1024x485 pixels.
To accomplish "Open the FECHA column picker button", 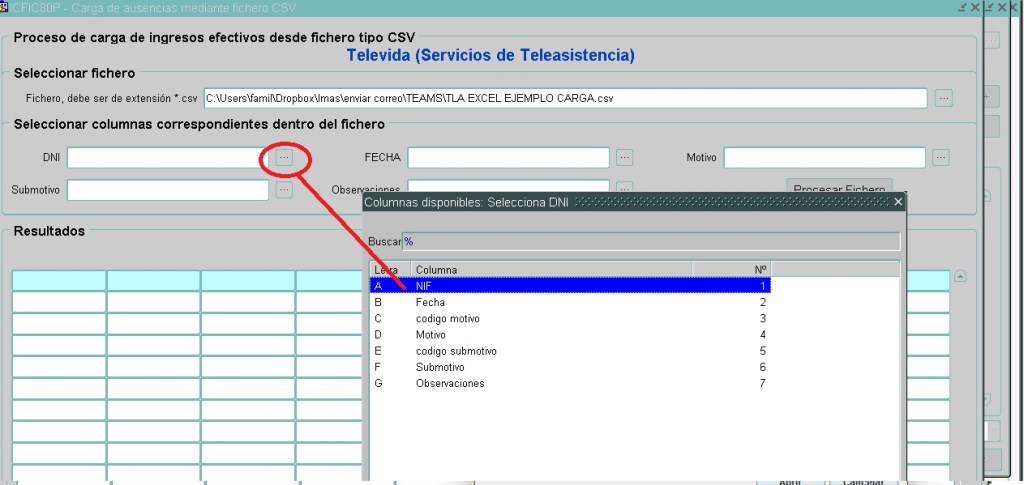I will (625, 158).
